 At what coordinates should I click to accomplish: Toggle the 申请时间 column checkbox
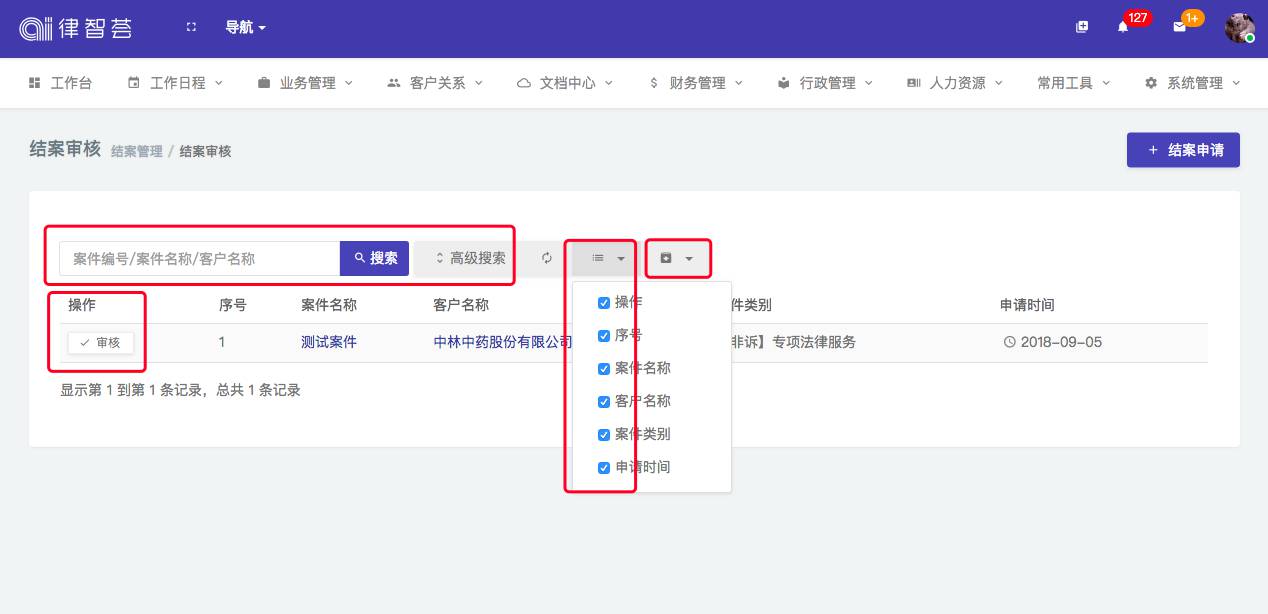pos(604,468)
